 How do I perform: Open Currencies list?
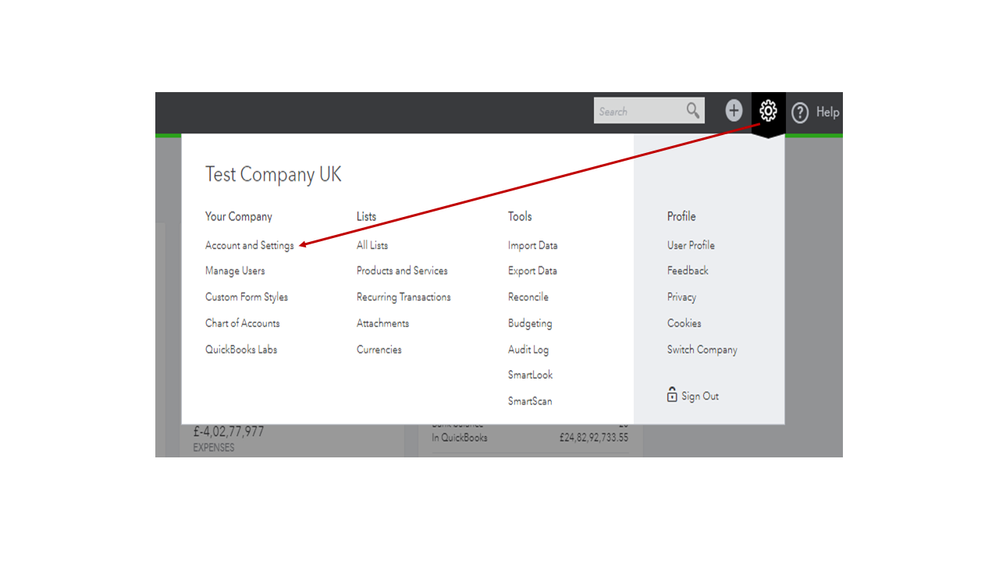tap(379, 349)
